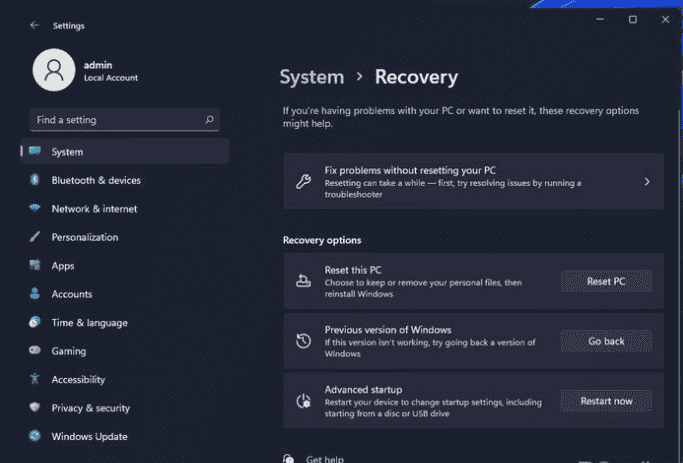The width and height of the screenshot is (683, 463).
Task: Click the Gaming controller icon
Action: click(35, 352)
